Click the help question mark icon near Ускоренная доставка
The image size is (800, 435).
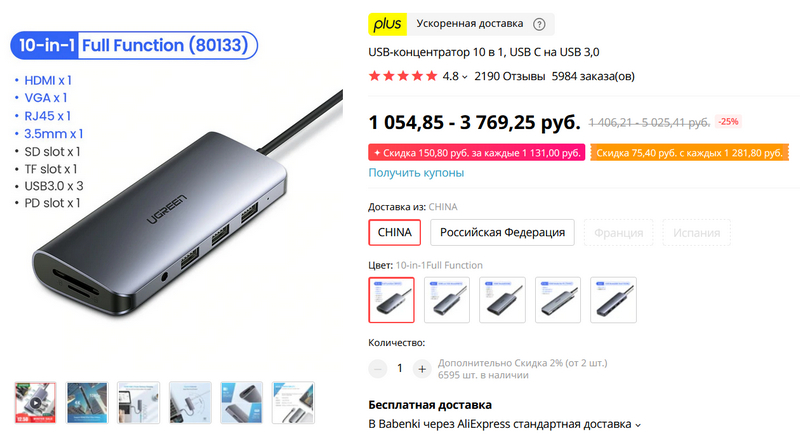coord(539,24)
